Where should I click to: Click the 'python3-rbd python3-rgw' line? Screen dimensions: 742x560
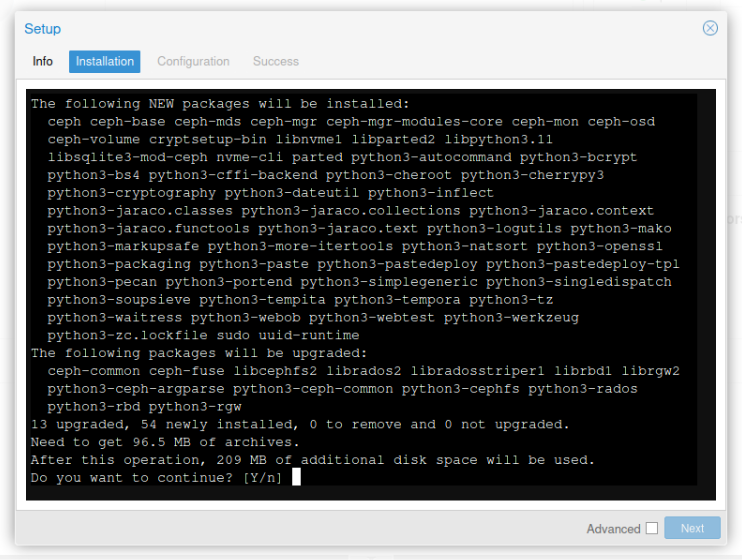[144, 407]
